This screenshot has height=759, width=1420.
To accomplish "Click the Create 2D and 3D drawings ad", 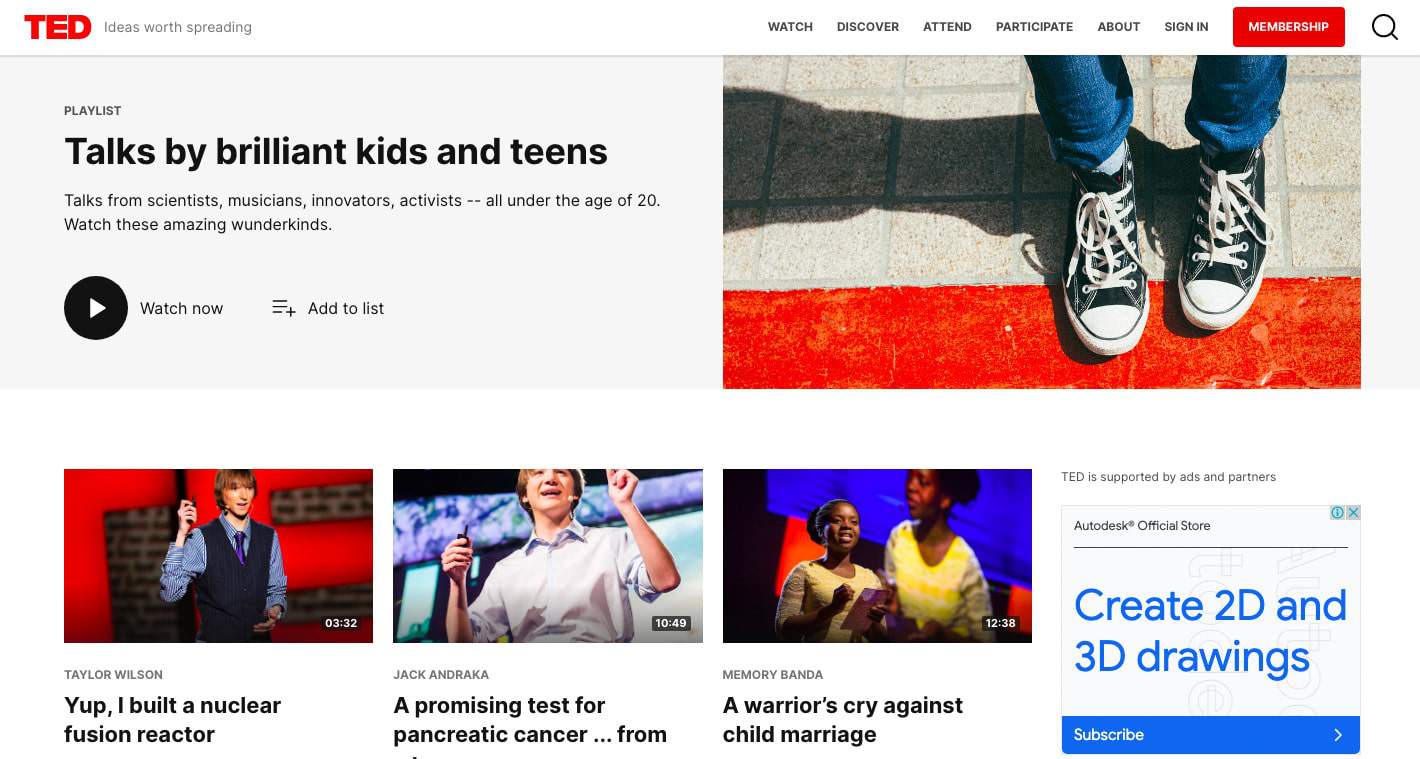I will pyautogui.click(x=1210, y=631).
